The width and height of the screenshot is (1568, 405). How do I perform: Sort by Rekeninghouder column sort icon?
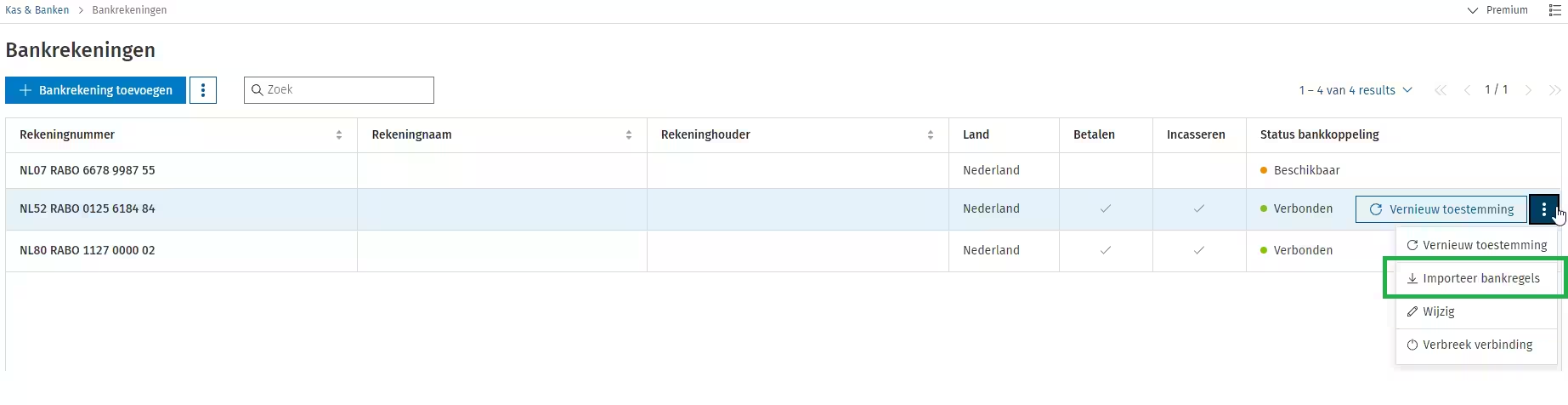click(931, 135)
